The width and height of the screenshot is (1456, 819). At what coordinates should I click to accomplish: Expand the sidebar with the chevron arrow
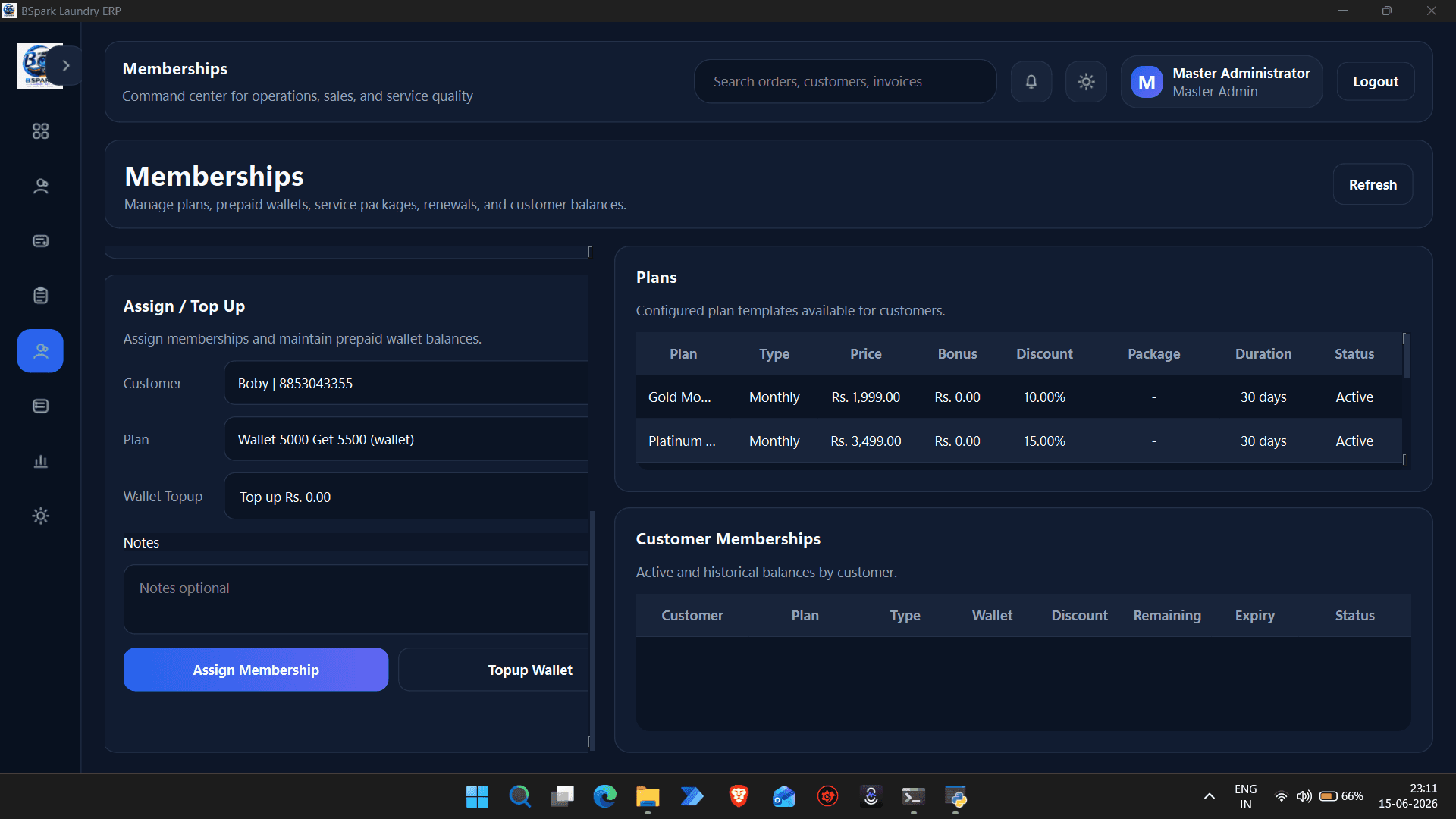66,66
